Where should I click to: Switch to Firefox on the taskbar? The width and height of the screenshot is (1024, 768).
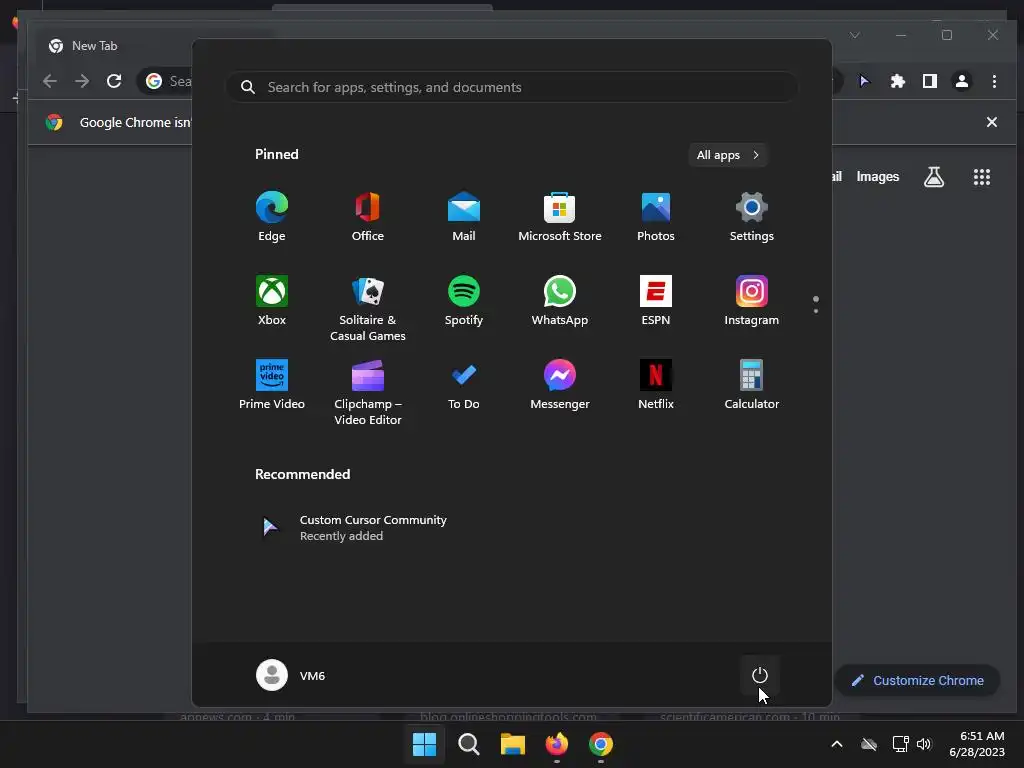[x=556, y=744]
